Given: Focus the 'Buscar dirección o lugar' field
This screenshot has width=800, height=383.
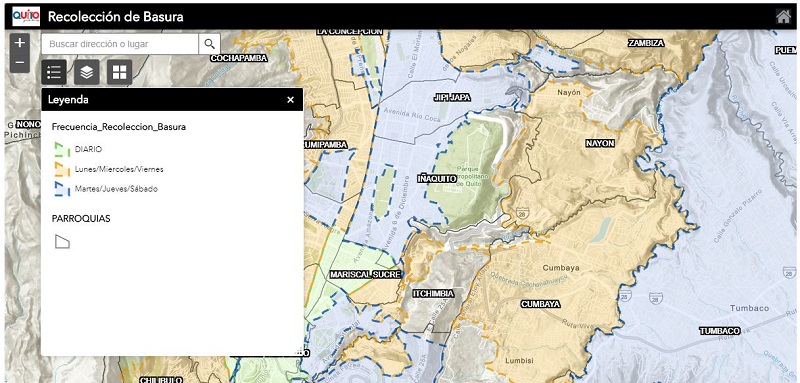Looking at the screenshot, I should click(x=120, y=44).
